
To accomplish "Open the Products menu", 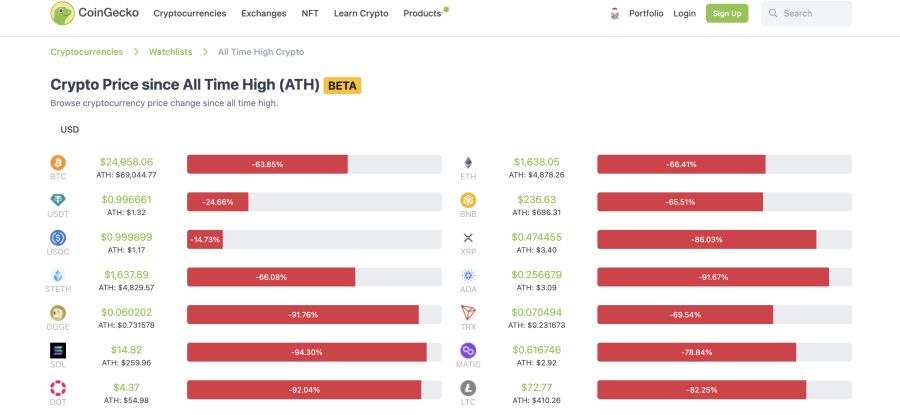I will tap(422, 13).
